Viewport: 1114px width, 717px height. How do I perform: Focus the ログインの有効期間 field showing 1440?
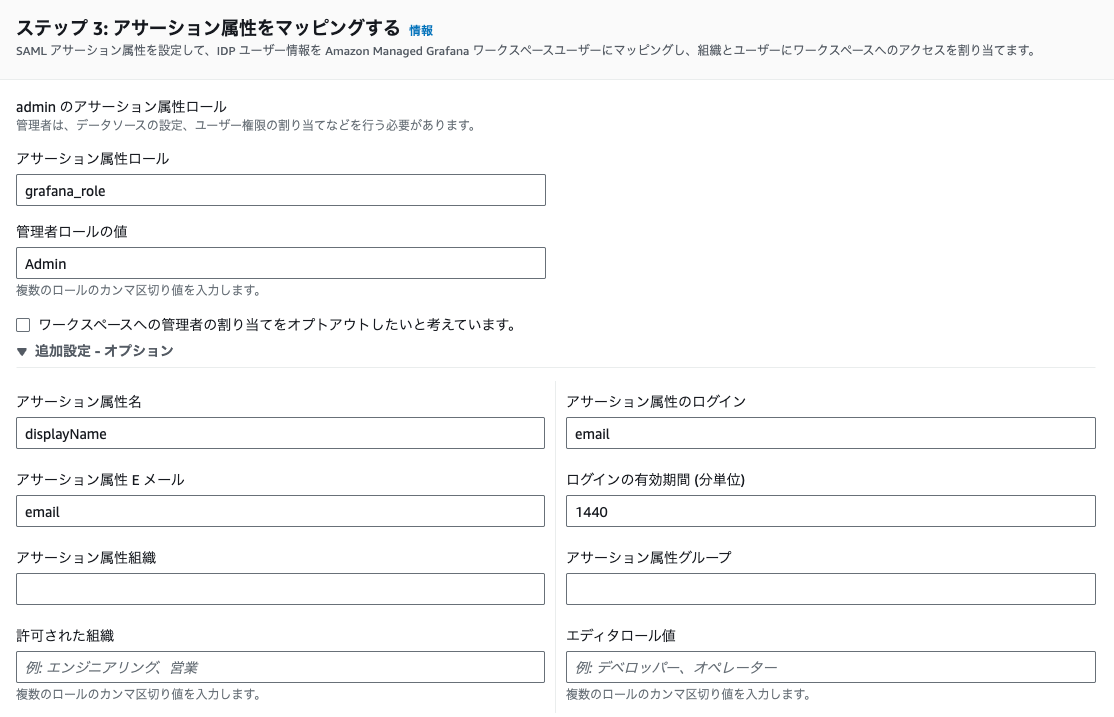[830, 511]
